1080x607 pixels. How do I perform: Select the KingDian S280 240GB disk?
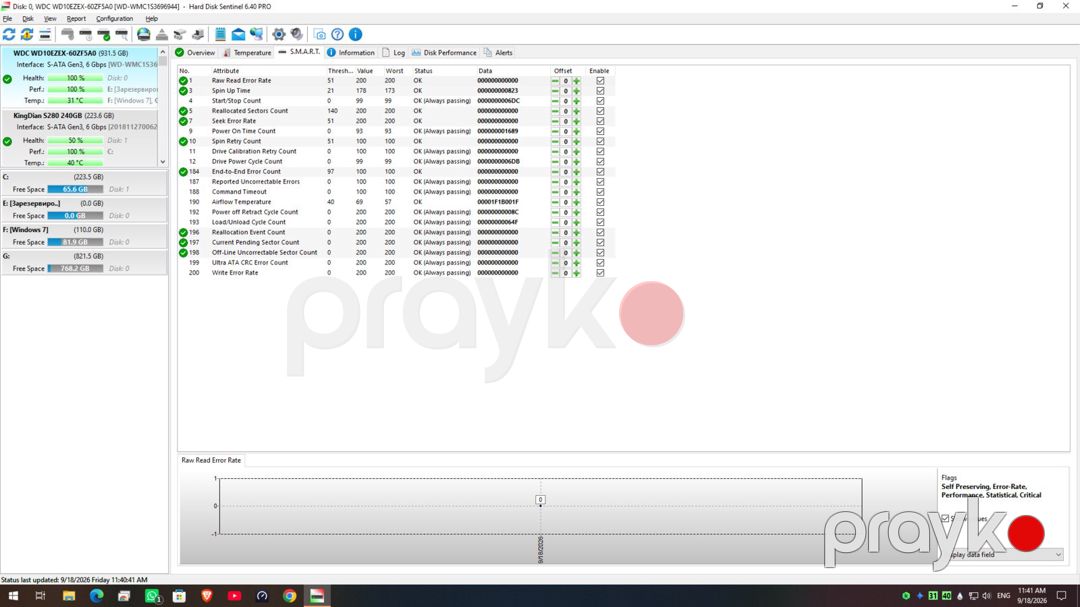click(x=79, y=139)
